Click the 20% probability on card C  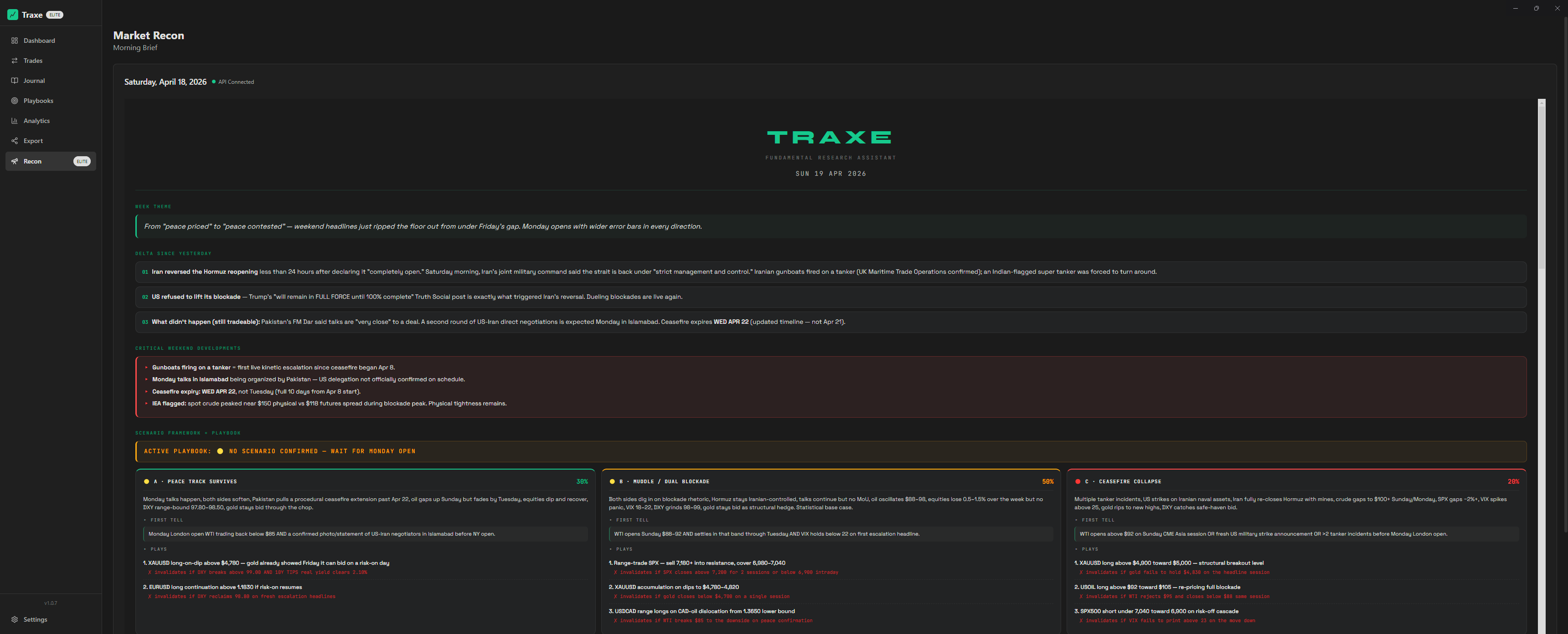(x=1513, y=482)
